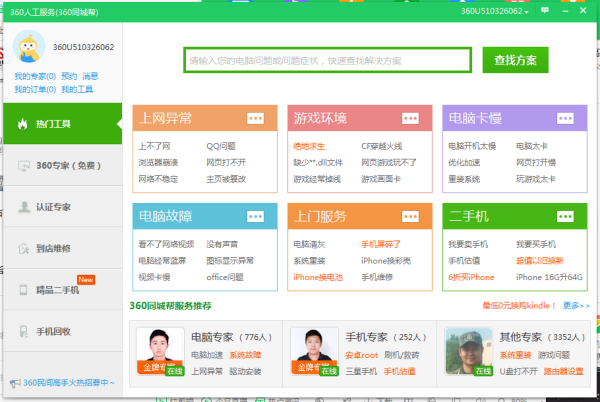Go to the 精品二手机 sidebar tab
Viewport: 600px width, 402px height.
tap(62, 290)
